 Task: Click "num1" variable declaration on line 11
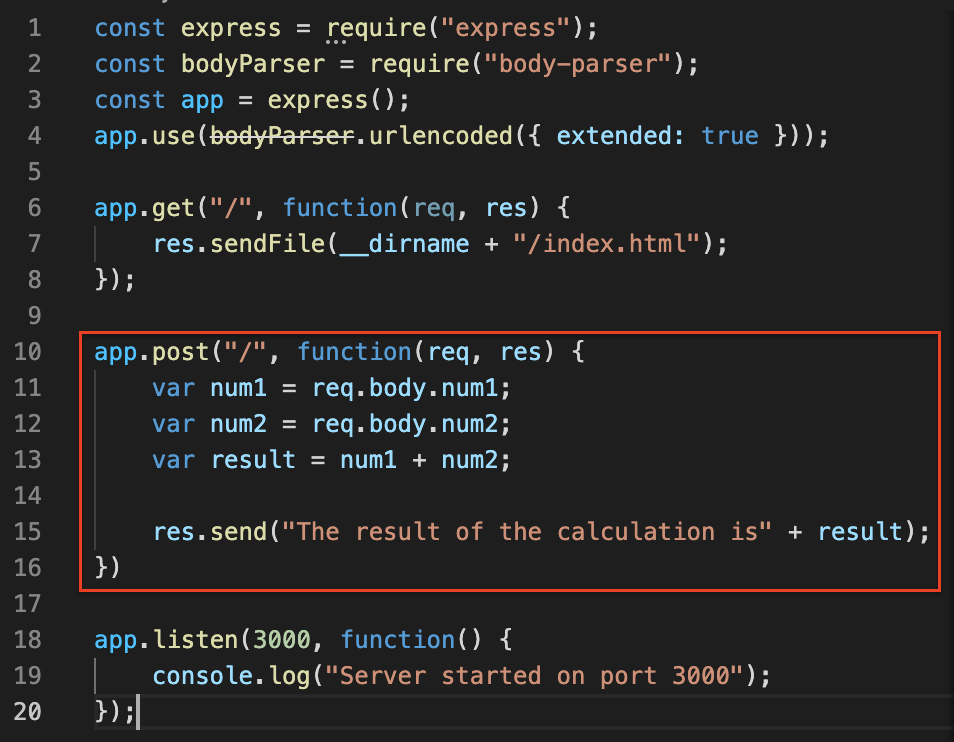238,387
